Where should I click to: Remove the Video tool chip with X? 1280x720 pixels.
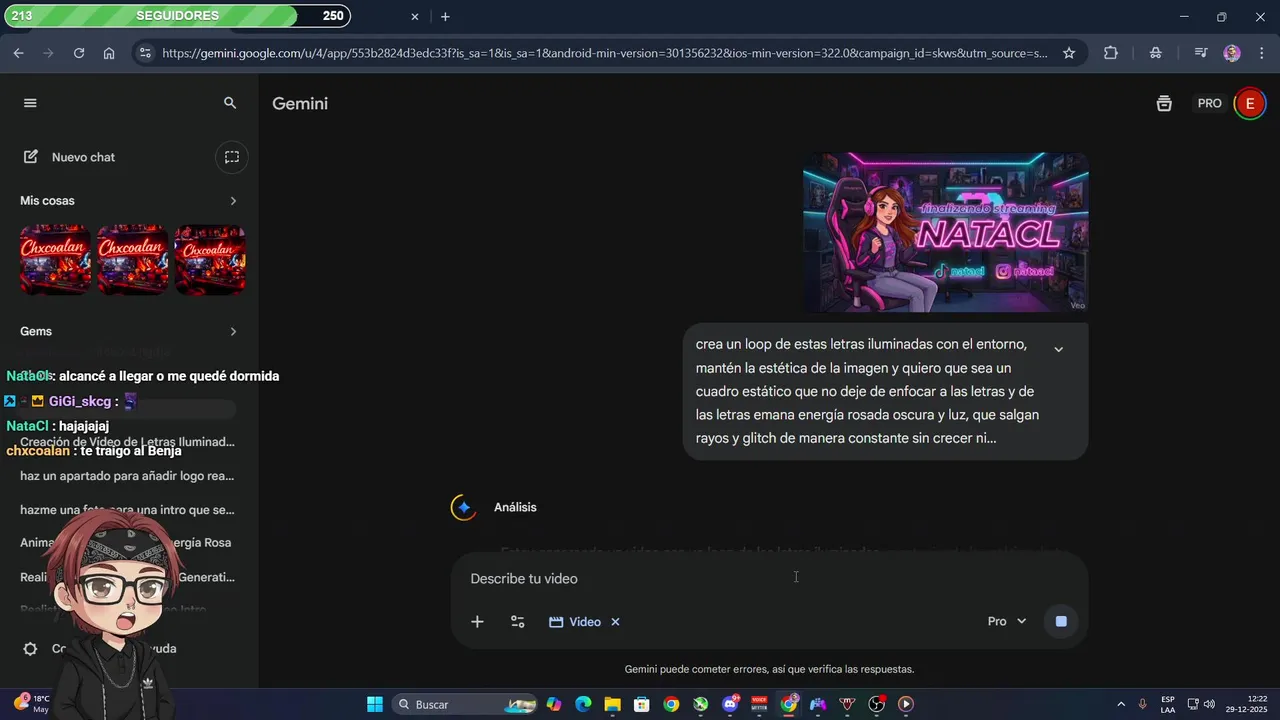pyautogui.click(x=615, y=622)
